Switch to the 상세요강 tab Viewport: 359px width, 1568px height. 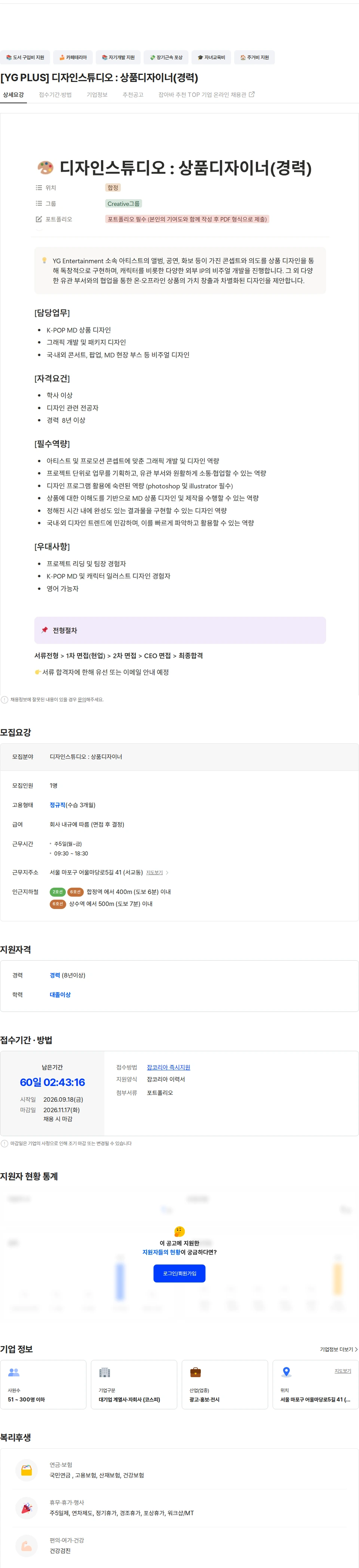(x=13, y=95)
